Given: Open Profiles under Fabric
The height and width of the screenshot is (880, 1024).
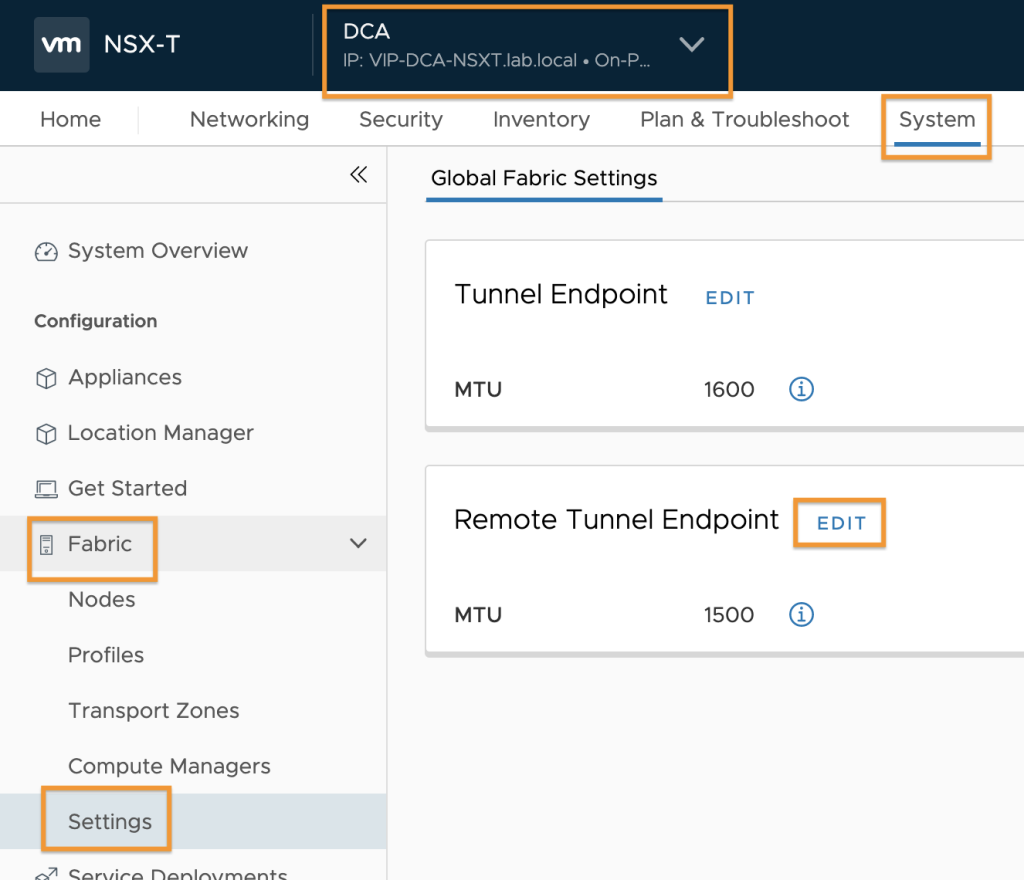Looking at the screenshot, I should [x=106, y=655].
